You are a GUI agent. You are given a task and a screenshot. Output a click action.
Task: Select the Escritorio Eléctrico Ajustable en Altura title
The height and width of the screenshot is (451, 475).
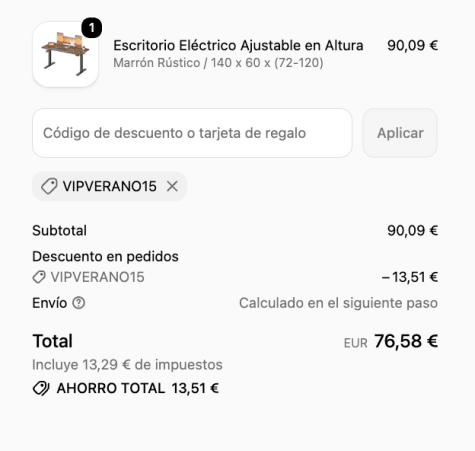238,46
